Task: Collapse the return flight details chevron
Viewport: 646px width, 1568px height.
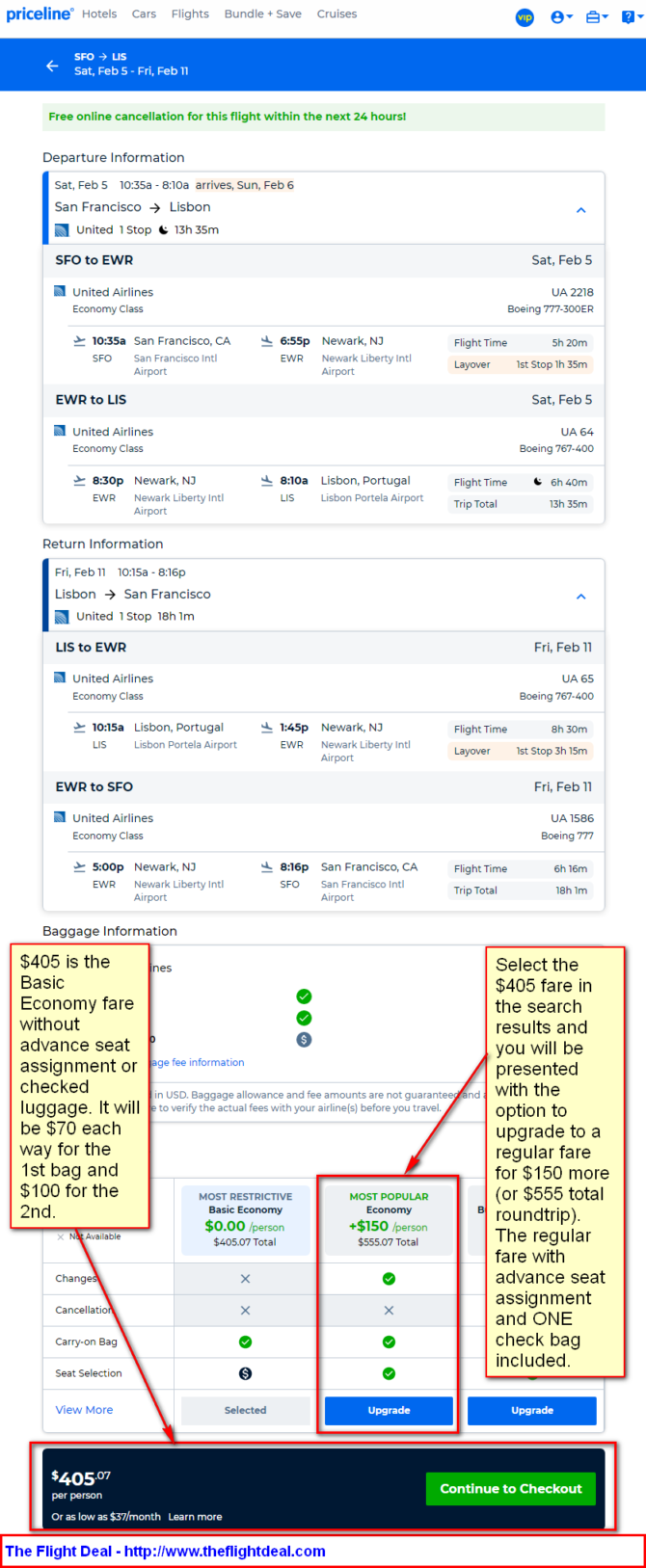Action: coord(581,597)
